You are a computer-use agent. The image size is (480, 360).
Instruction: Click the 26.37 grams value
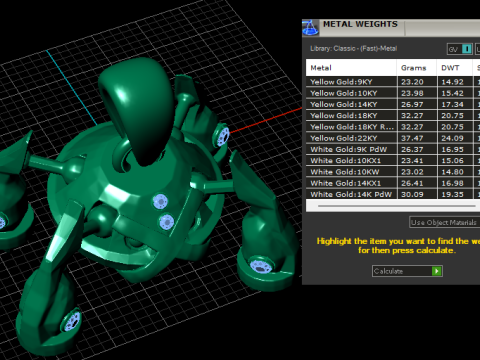pos(412,150)
